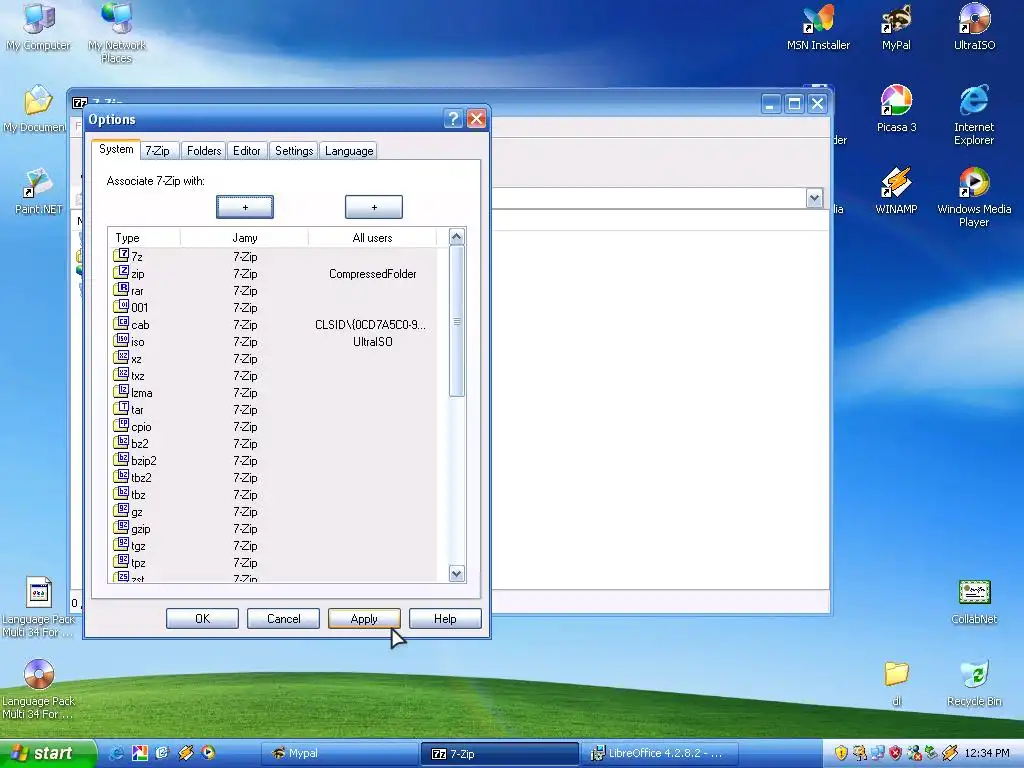Click the system tray clock
This screenshot has width=1024, height=768.
pyautogui.click(x=986, y=754)
